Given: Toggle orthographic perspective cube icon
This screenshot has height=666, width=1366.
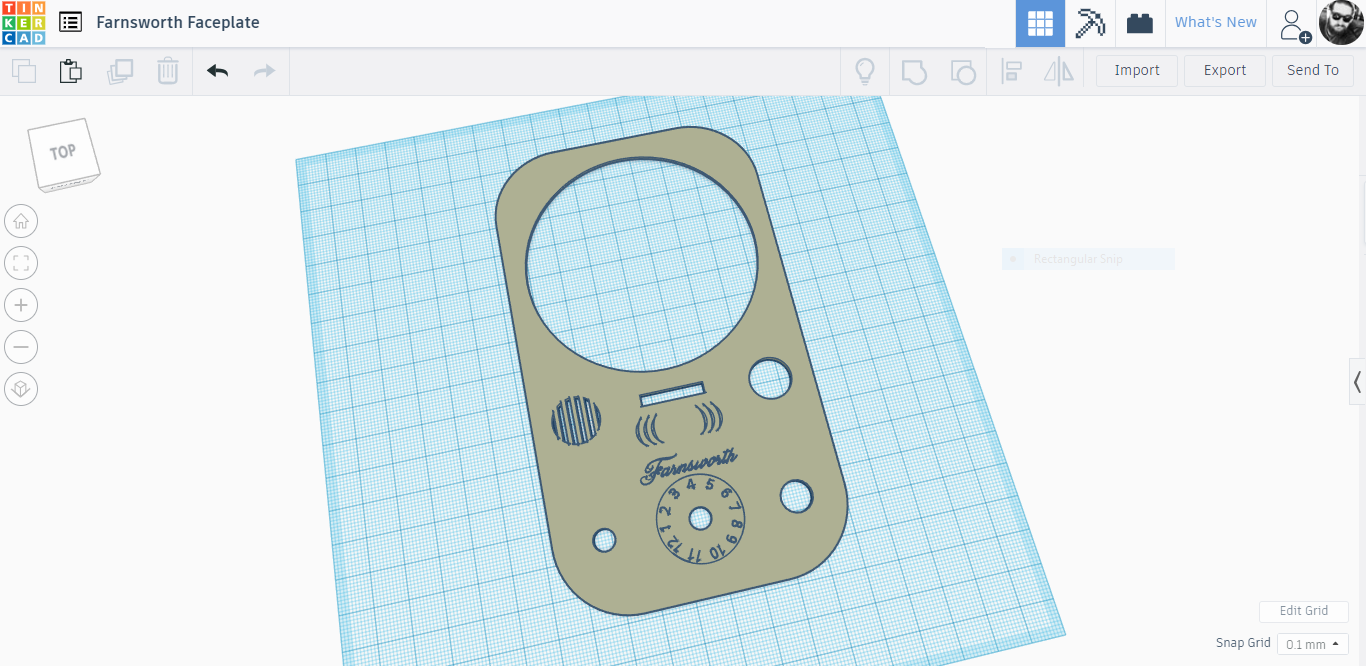Looking at the screenshot, I should pos(21,389).
